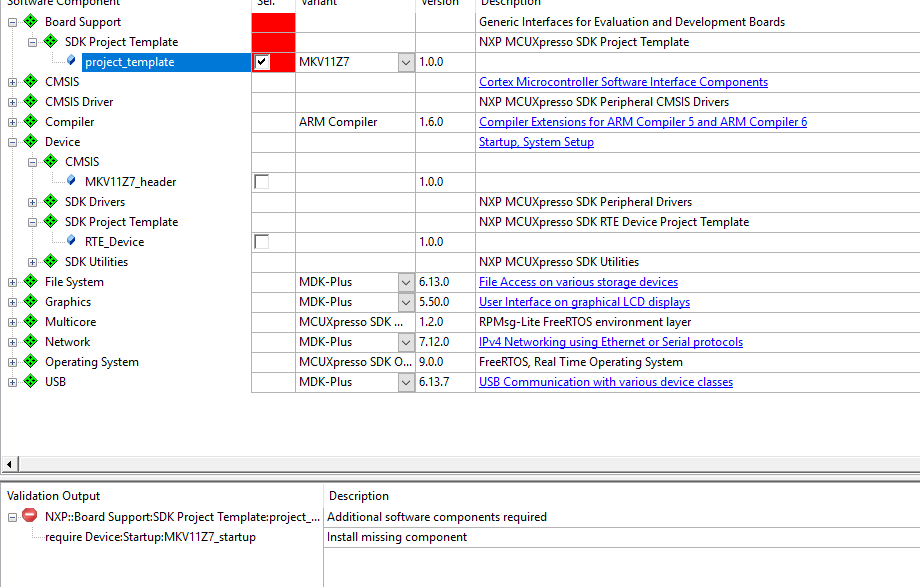Click the CMSIS group icon under Device

click(50, 161)
